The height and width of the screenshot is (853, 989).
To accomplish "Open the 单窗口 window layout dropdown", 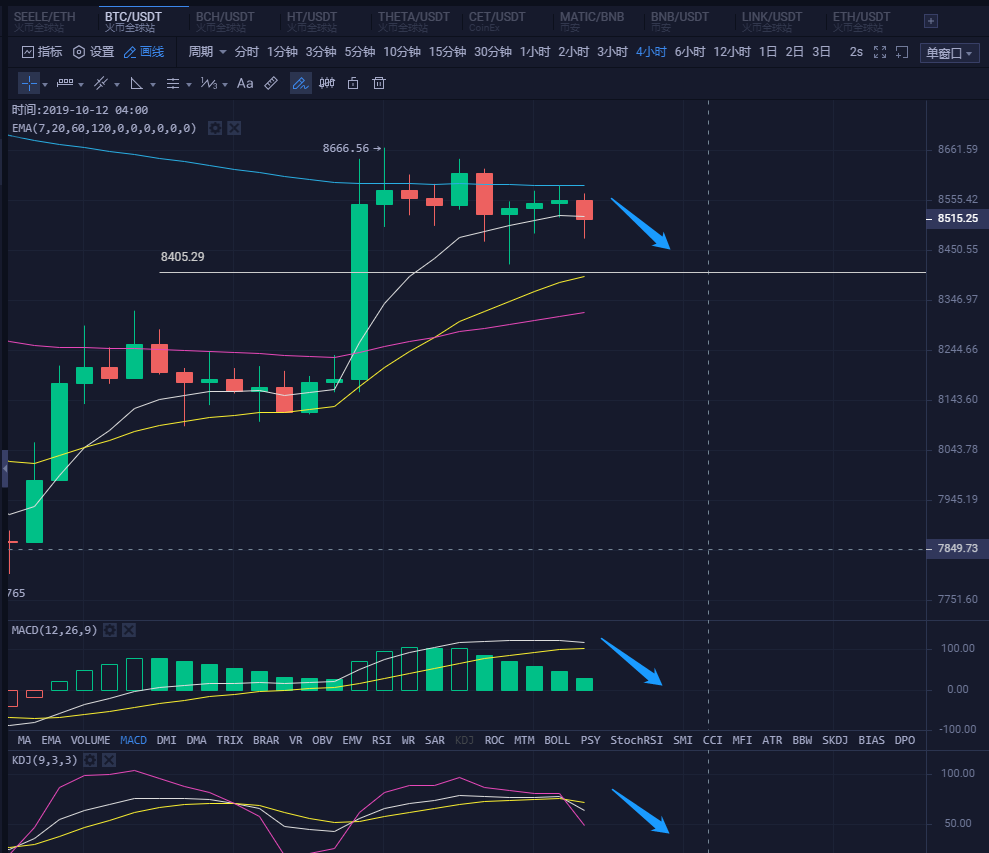I will click(949, 53).
